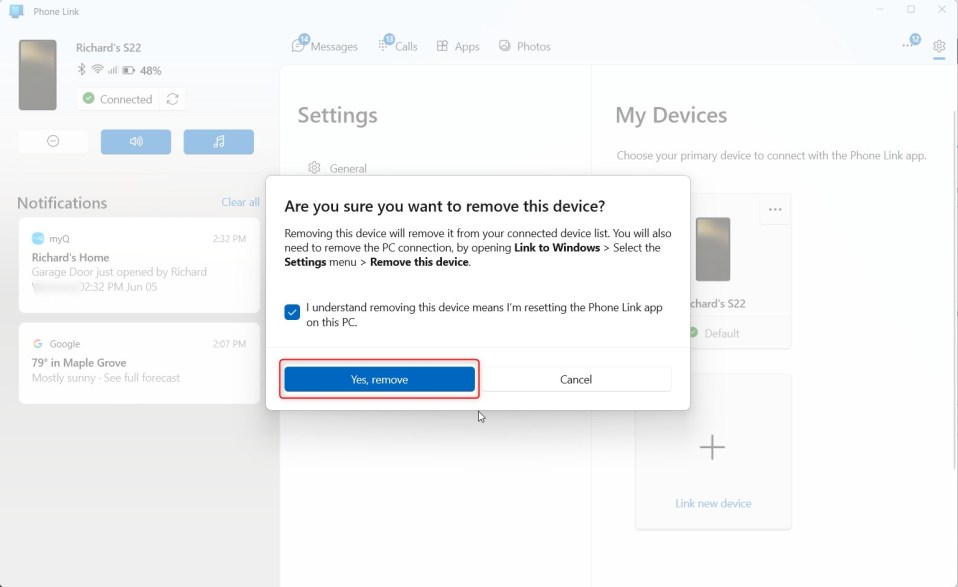Open the more options ellipsis in top bar
The image size is (958, 587).
click(908, 46)
